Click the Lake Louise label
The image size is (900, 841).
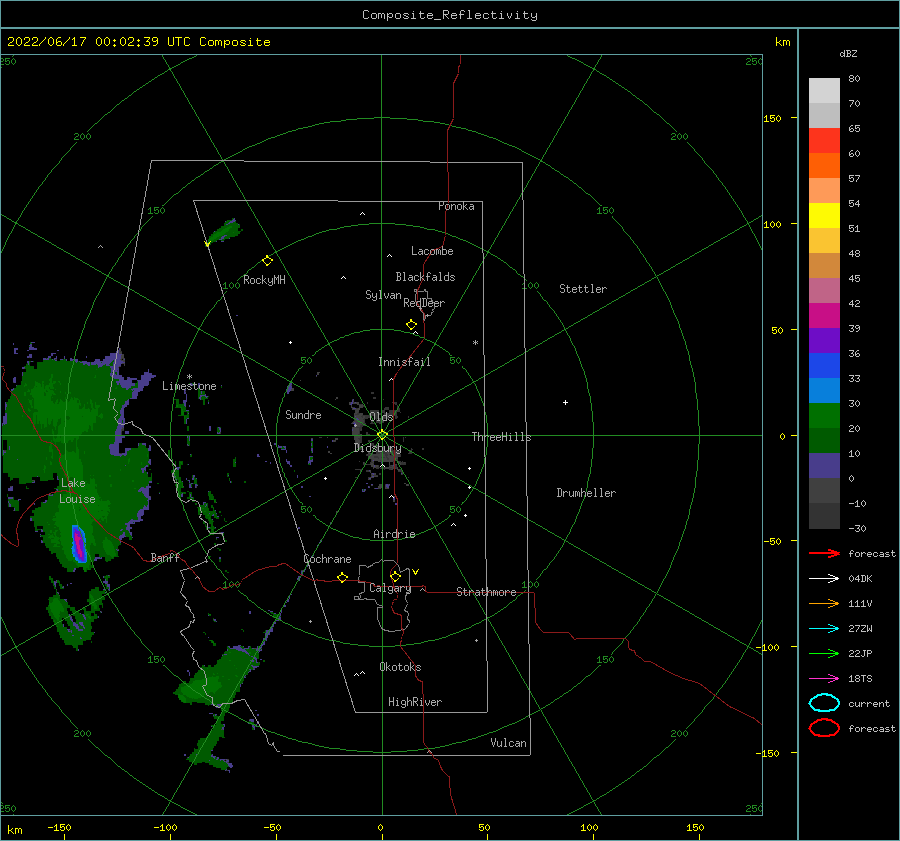coord(77,491)
